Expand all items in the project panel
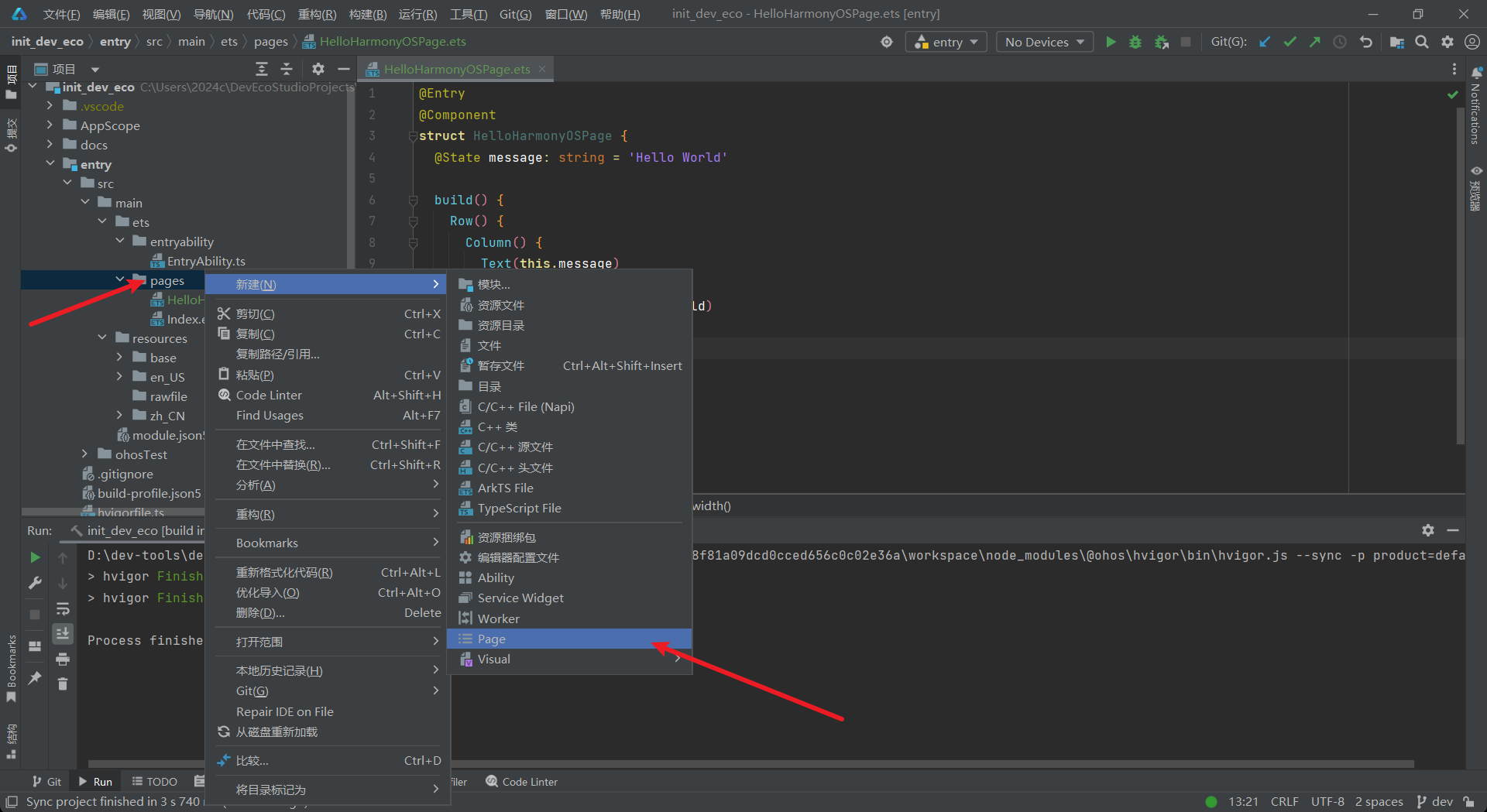 (262, 69)
